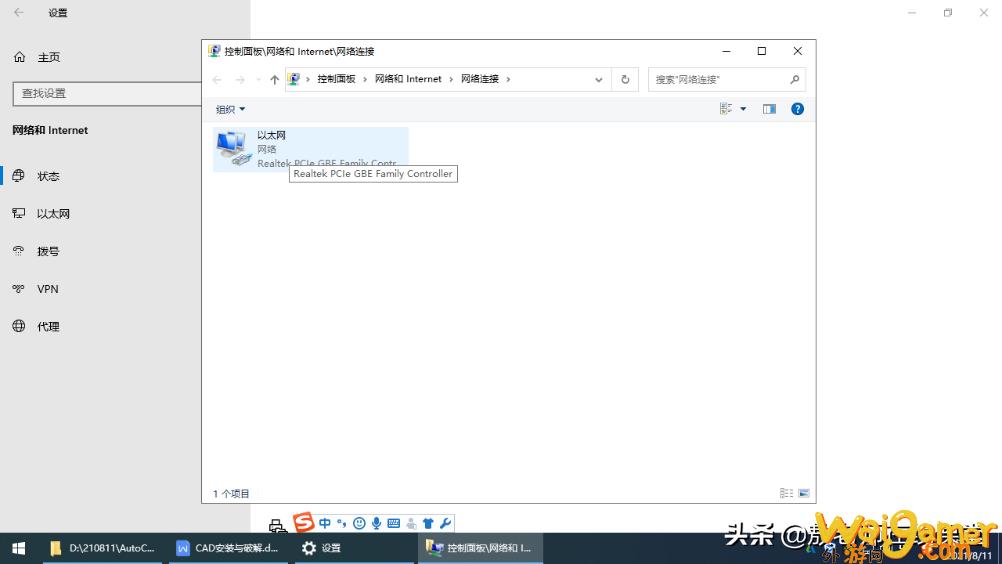1002x564 pixels.
Task: Click the change view icon in toolbar
Action: point(726,109)
